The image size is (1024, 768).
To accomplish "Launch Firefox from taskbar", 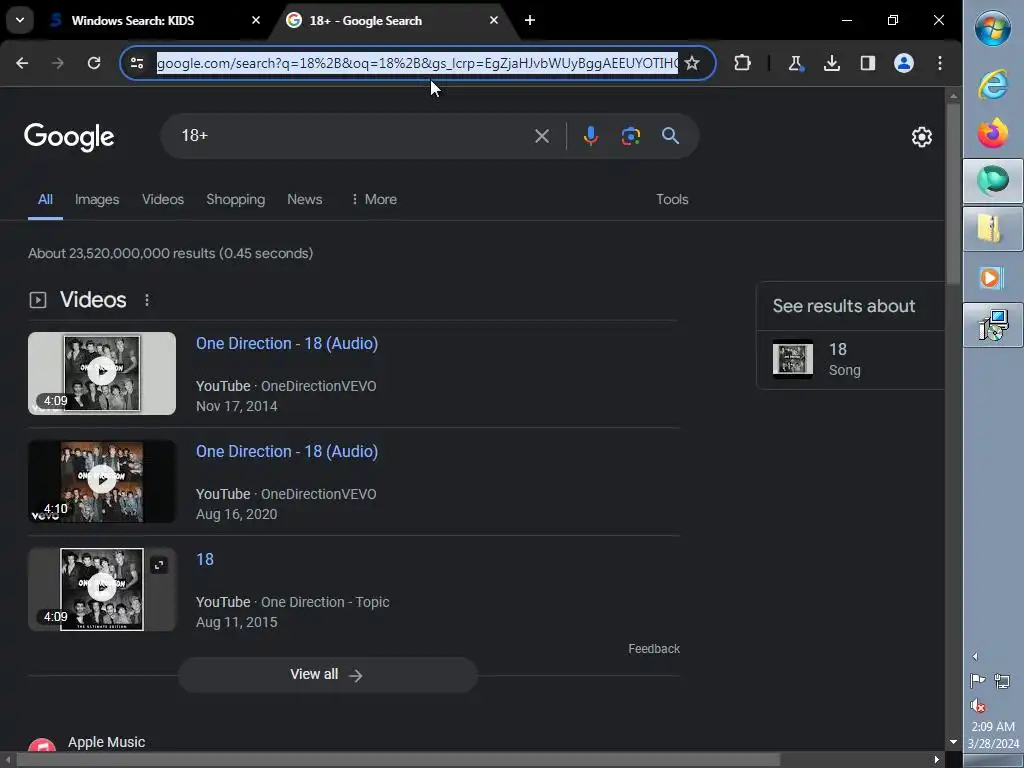I will pyautogui.click(x=993, y=133).
